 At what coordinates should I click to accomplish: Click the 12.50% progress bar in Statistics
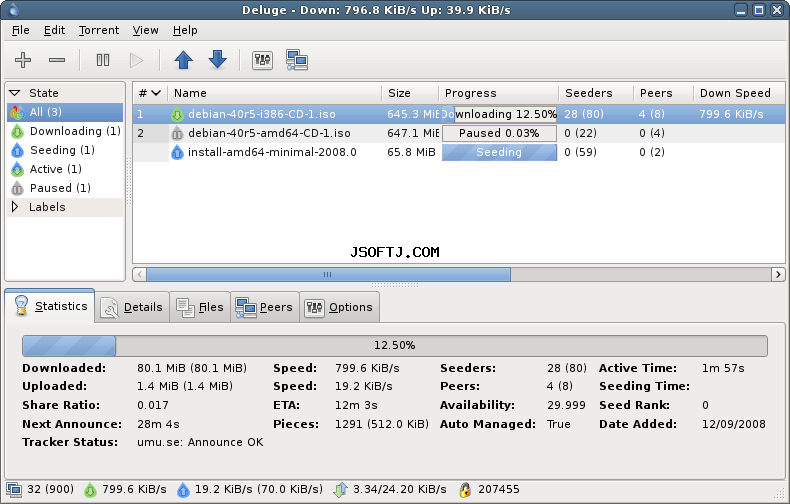coord(395,346)
